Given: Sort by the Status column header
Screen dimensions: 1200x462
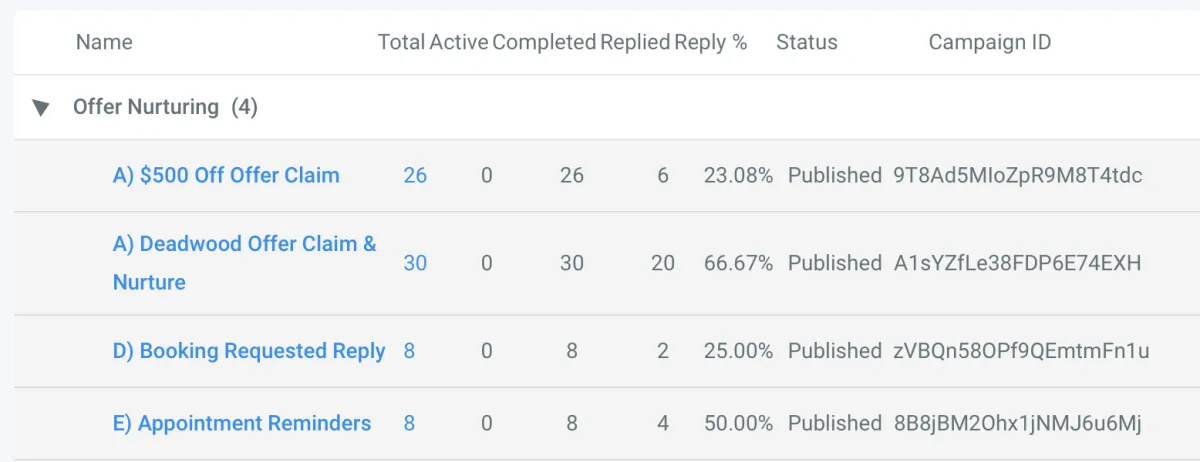Looking at the screenshot, I should (x=807, y=42).
